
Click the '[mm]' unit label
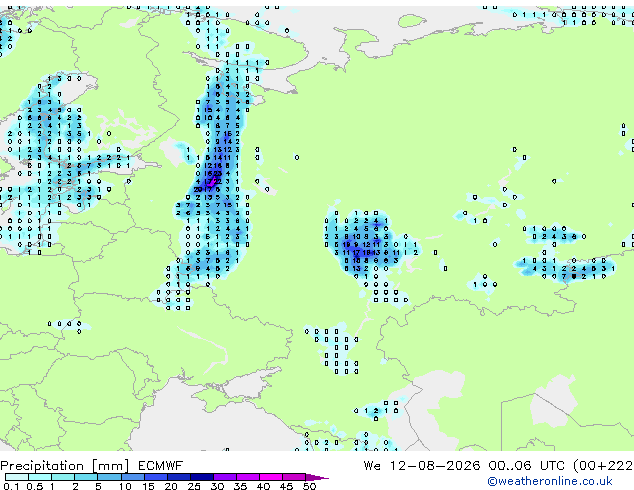click(x=111, y=466)
